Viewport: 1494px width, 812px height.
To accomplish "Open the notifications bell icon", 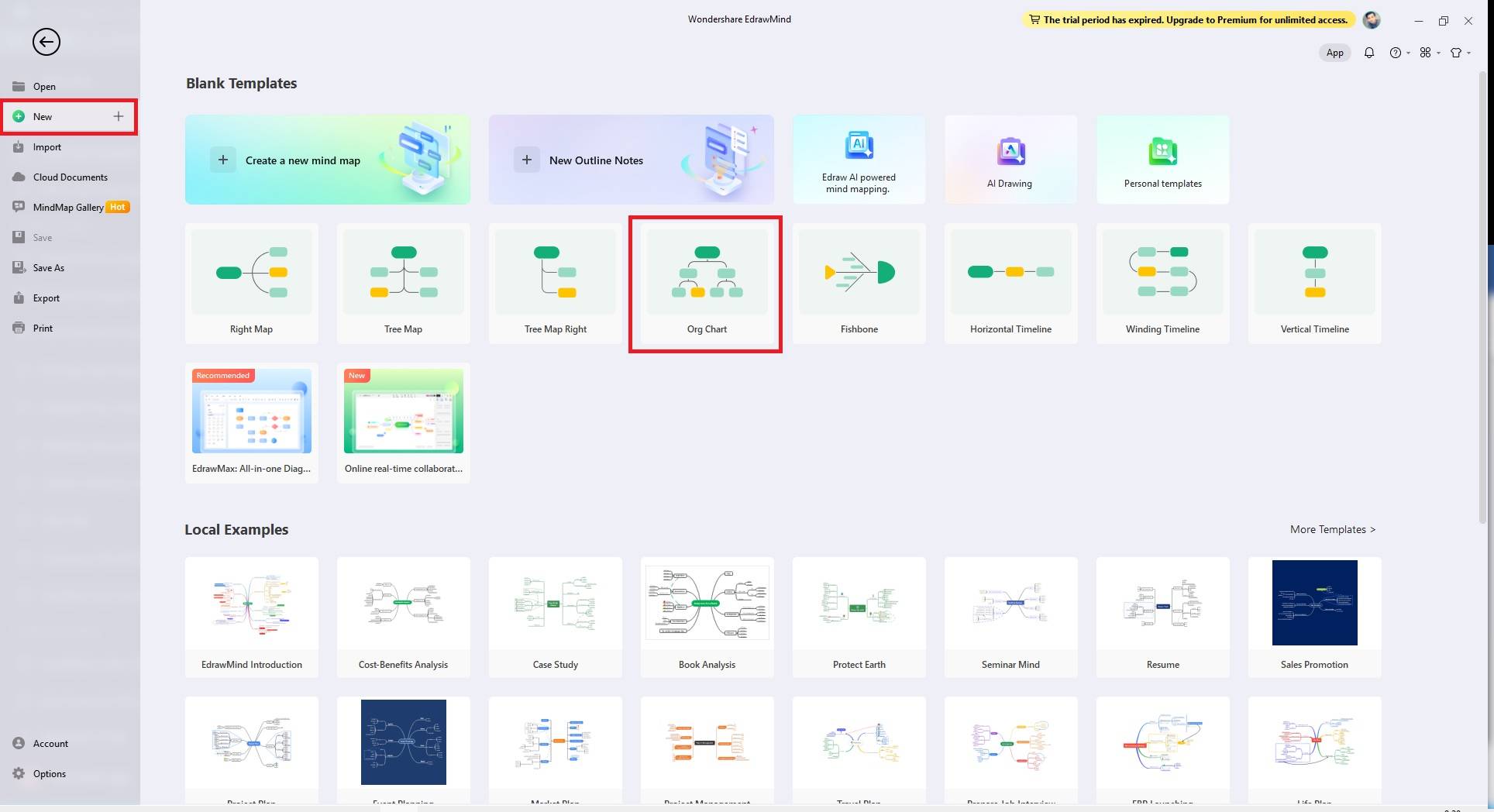I will 1369,53.
